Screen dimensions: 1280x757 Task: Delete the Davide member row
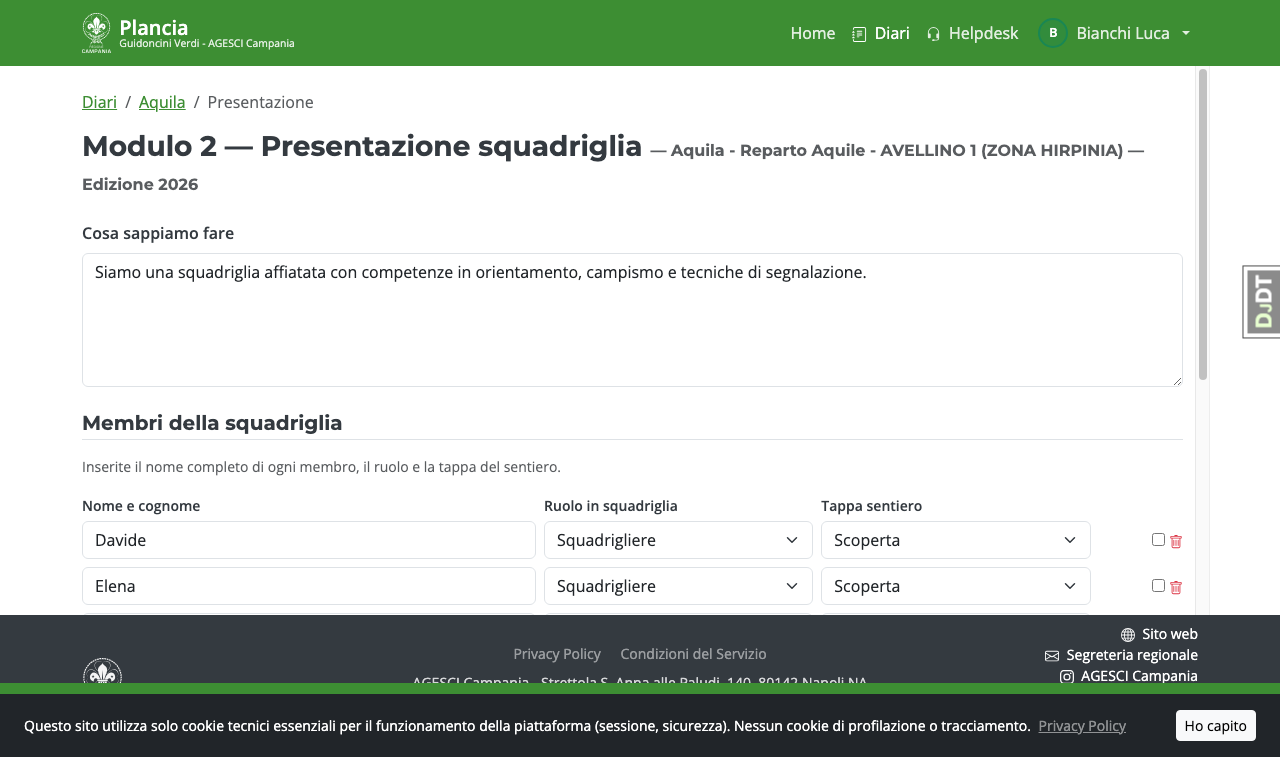pos(1176,541)
